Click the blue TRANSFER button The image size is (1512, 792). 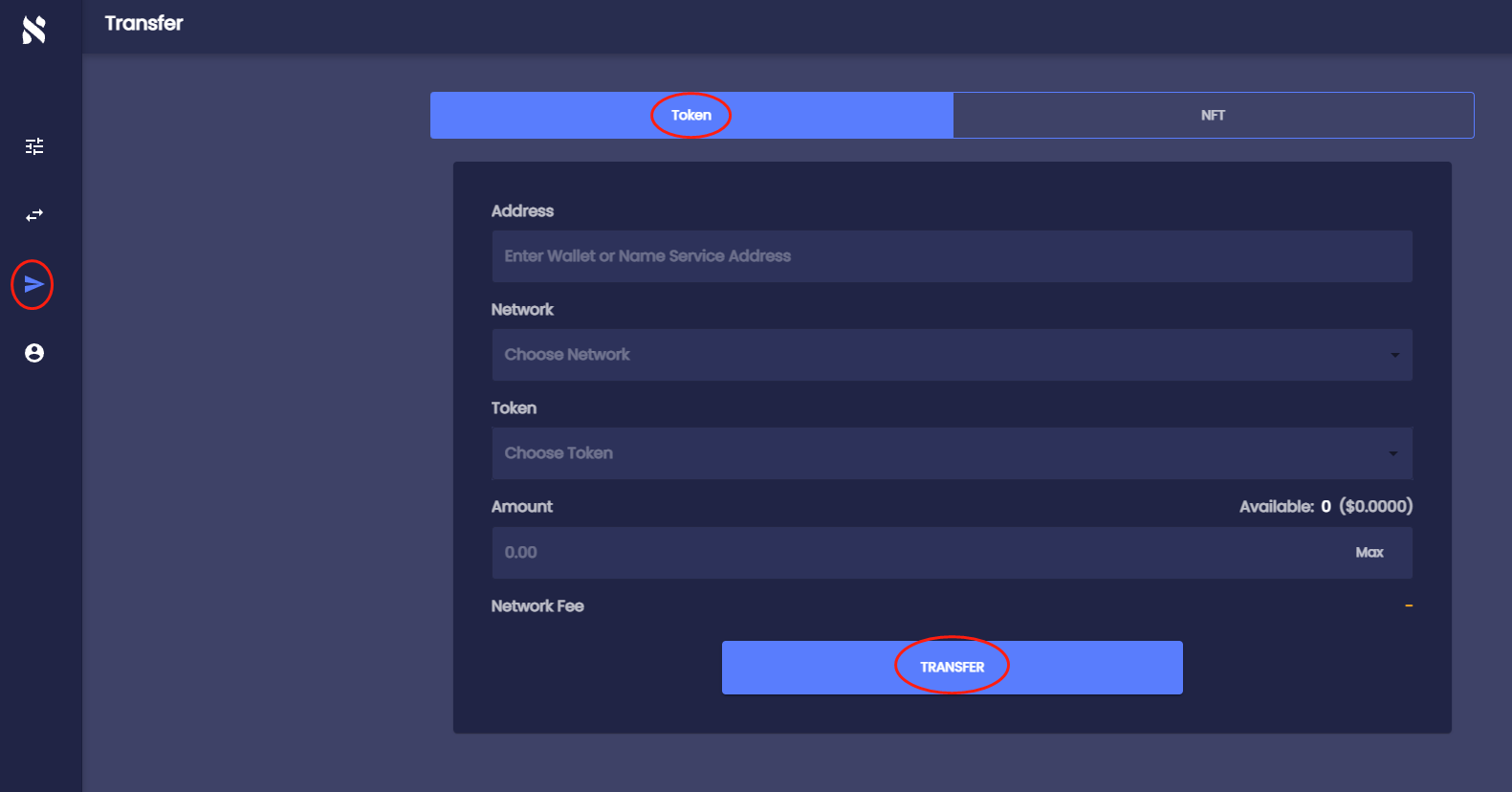[x=952, y=668]
